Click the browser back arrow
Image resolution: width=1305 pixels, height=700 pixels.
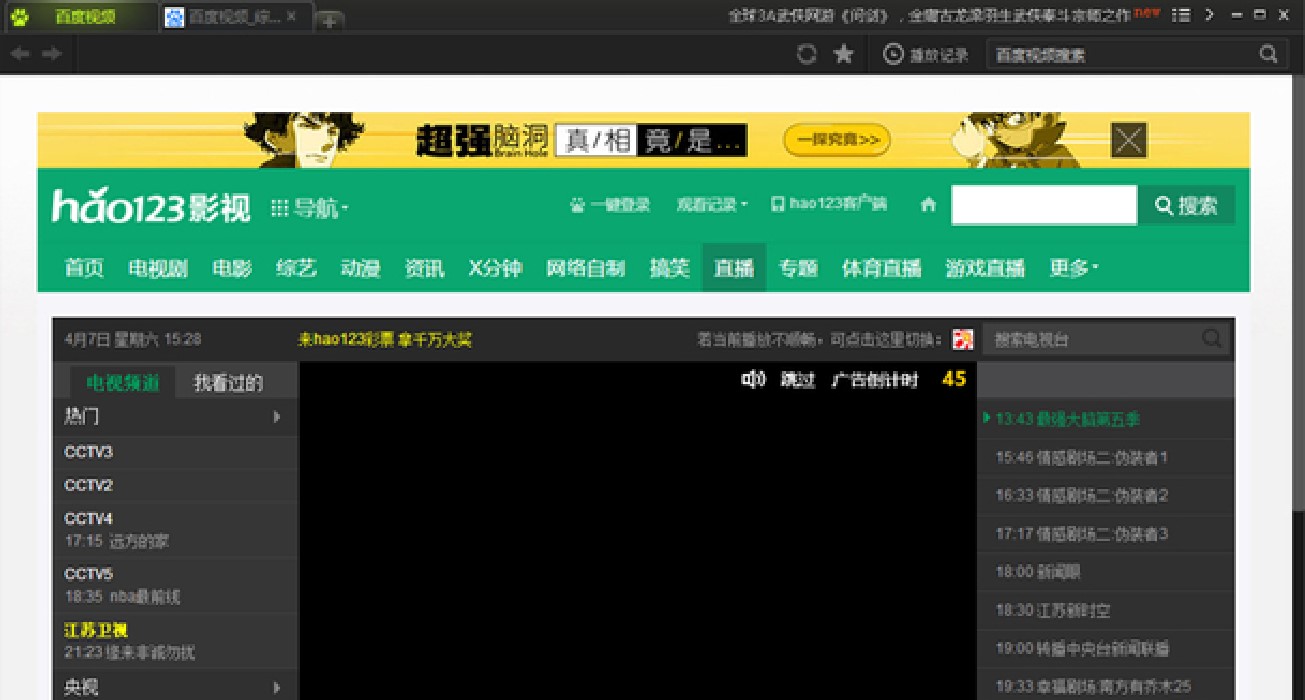(x=20, y=54)
